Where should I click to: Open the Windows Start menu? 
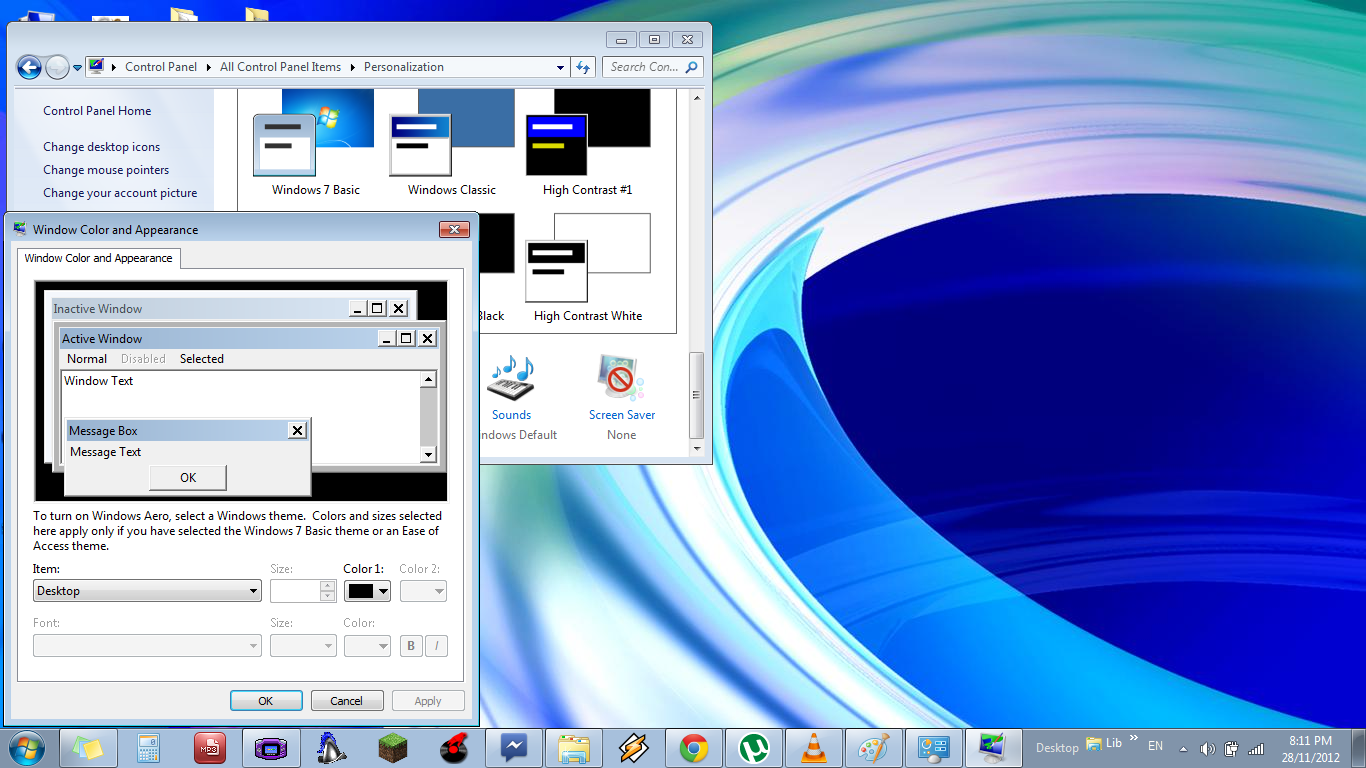coord(26,747)
